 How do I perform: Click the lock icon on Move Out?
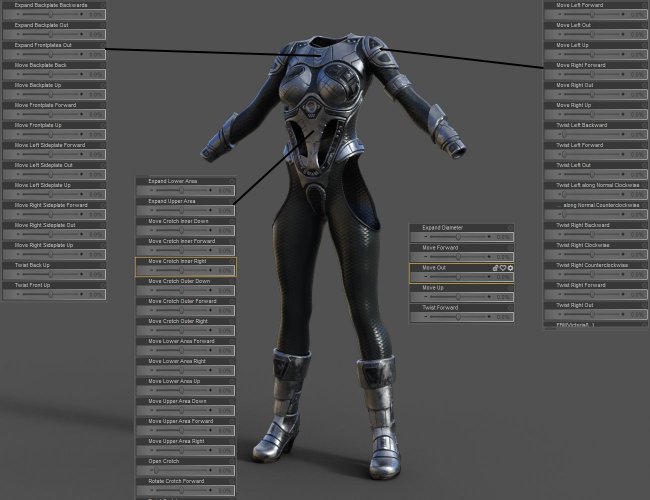pos(495,268)
